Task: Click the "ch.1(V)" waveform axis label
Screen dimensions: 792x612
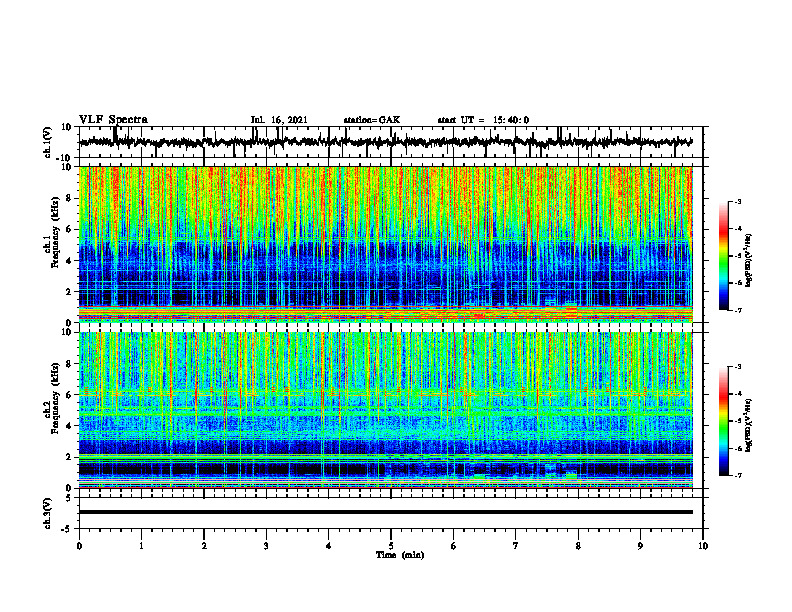Action: coord(48,142)
